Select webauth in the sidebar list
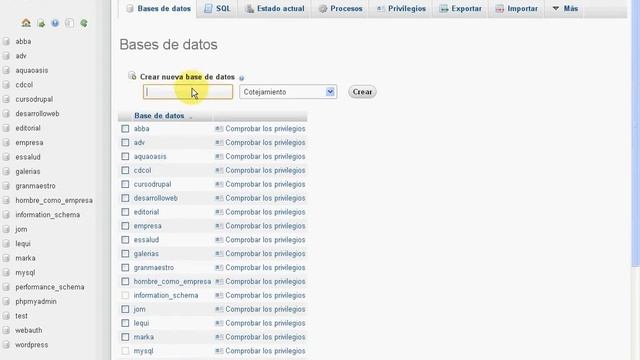 [29, 330]
